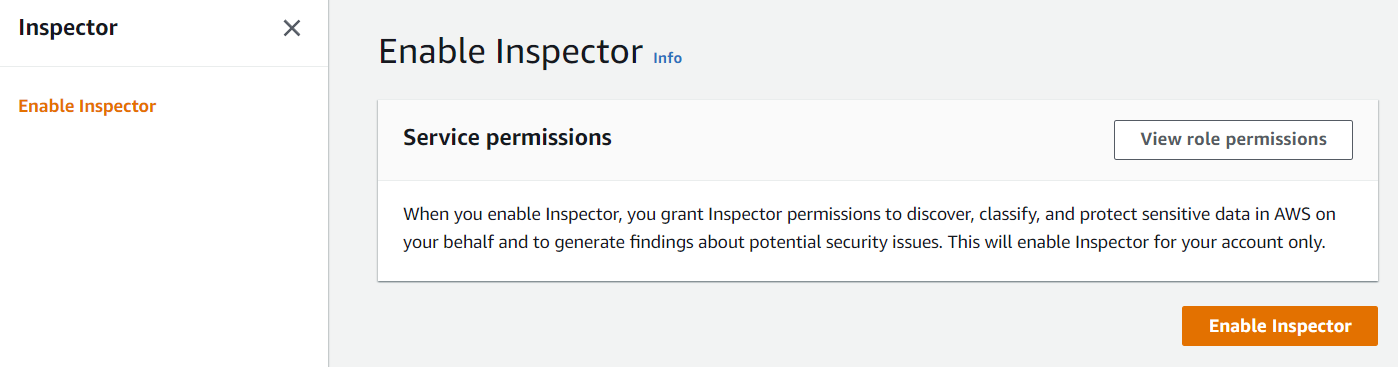Click the orange Enable Inspector button
Image resolution: width=1398 pixels, height=367 pixels.
(x=1280, y=326)
